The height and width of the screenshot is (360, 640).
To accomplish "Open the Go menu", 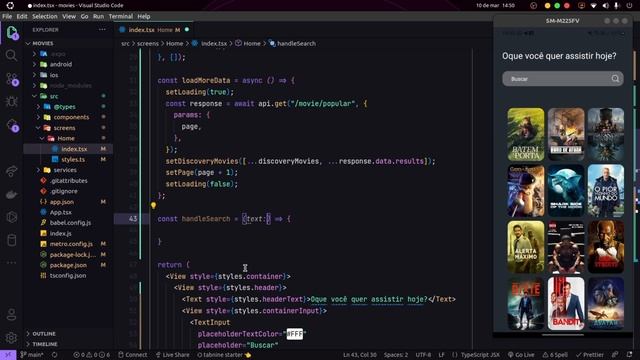I will (x=84, y=16).
